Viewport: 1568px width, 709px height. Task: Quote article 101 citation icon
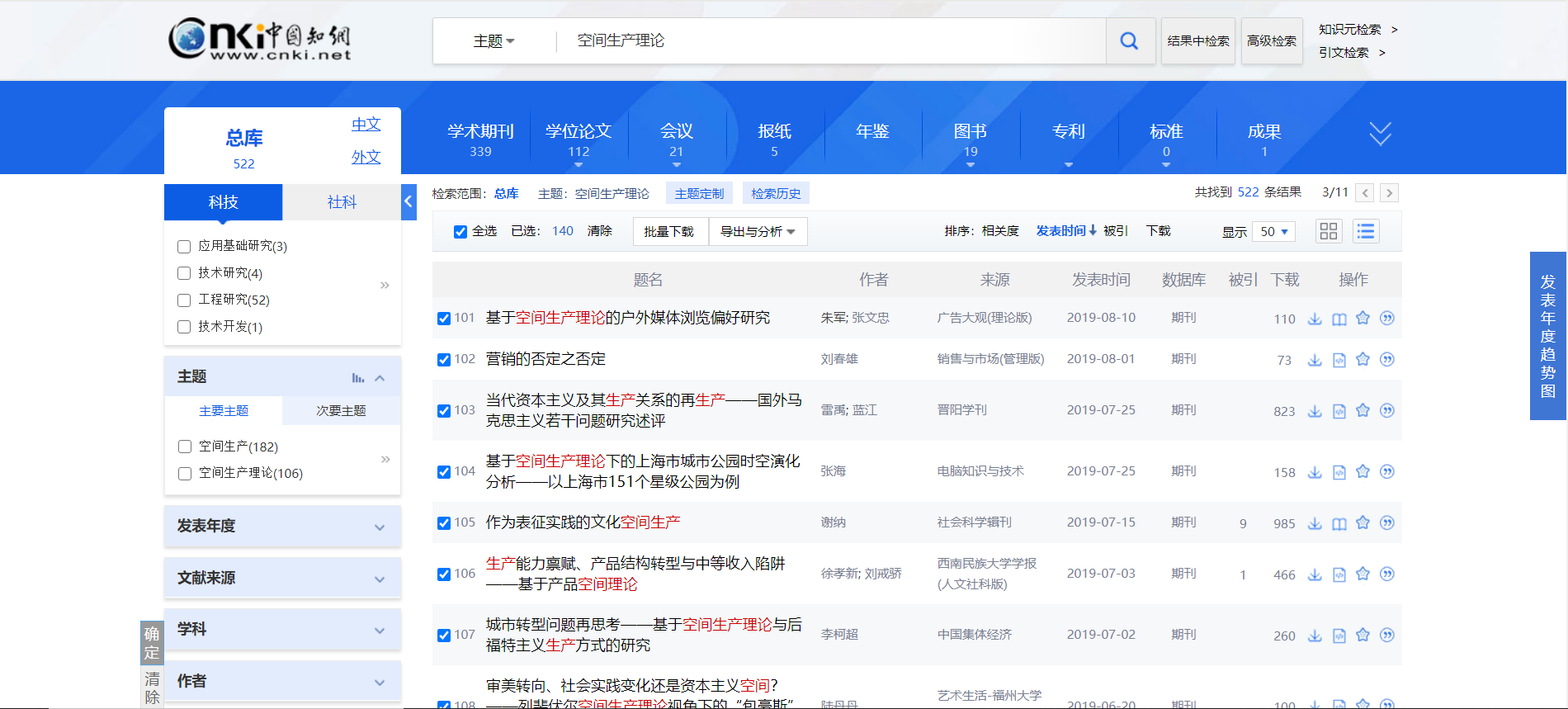[x=1387, y=318]
